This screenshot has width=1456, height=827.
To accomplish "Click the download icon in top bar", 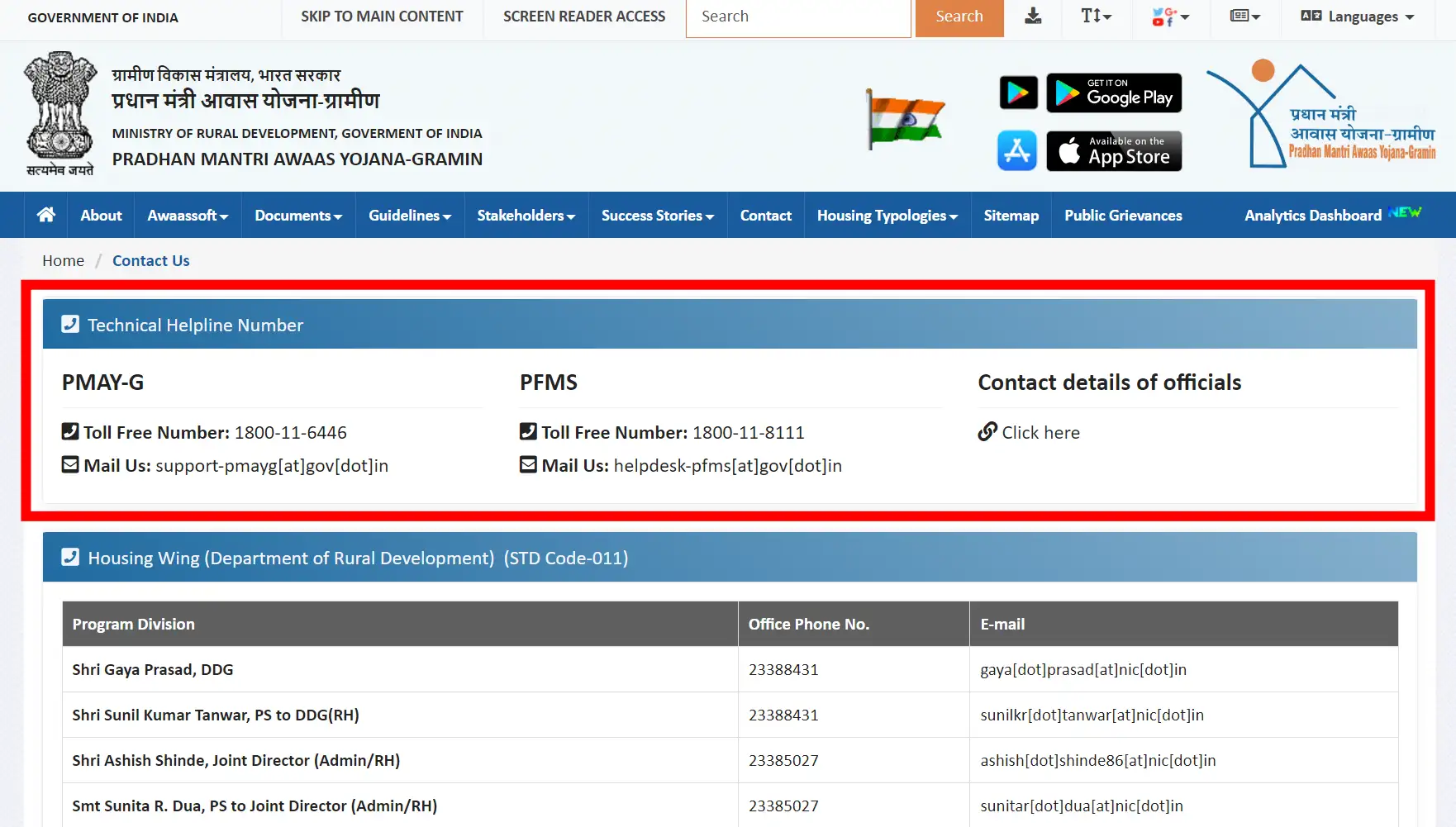I will pyautogui.click(x=1033, y=16).
